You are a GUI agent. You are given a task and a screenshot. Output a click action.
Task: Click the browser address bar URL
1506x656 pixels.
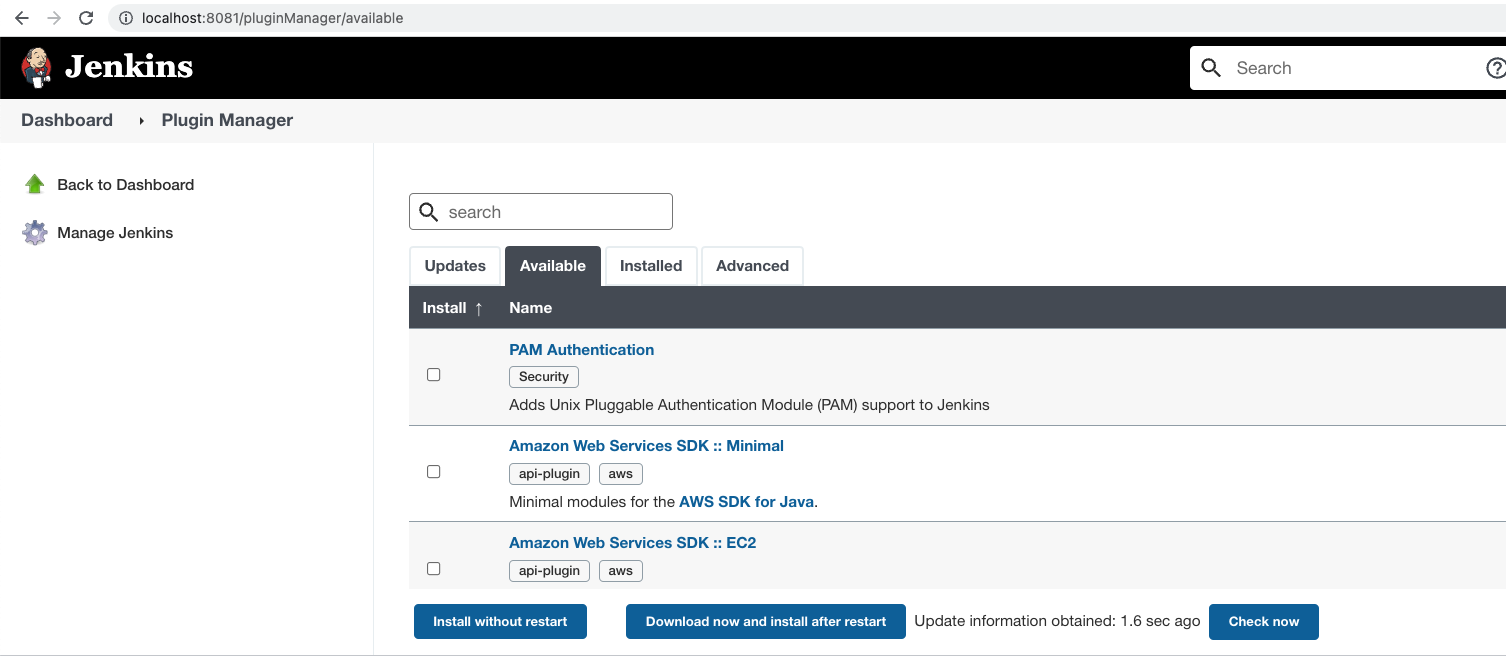(273, 18)
